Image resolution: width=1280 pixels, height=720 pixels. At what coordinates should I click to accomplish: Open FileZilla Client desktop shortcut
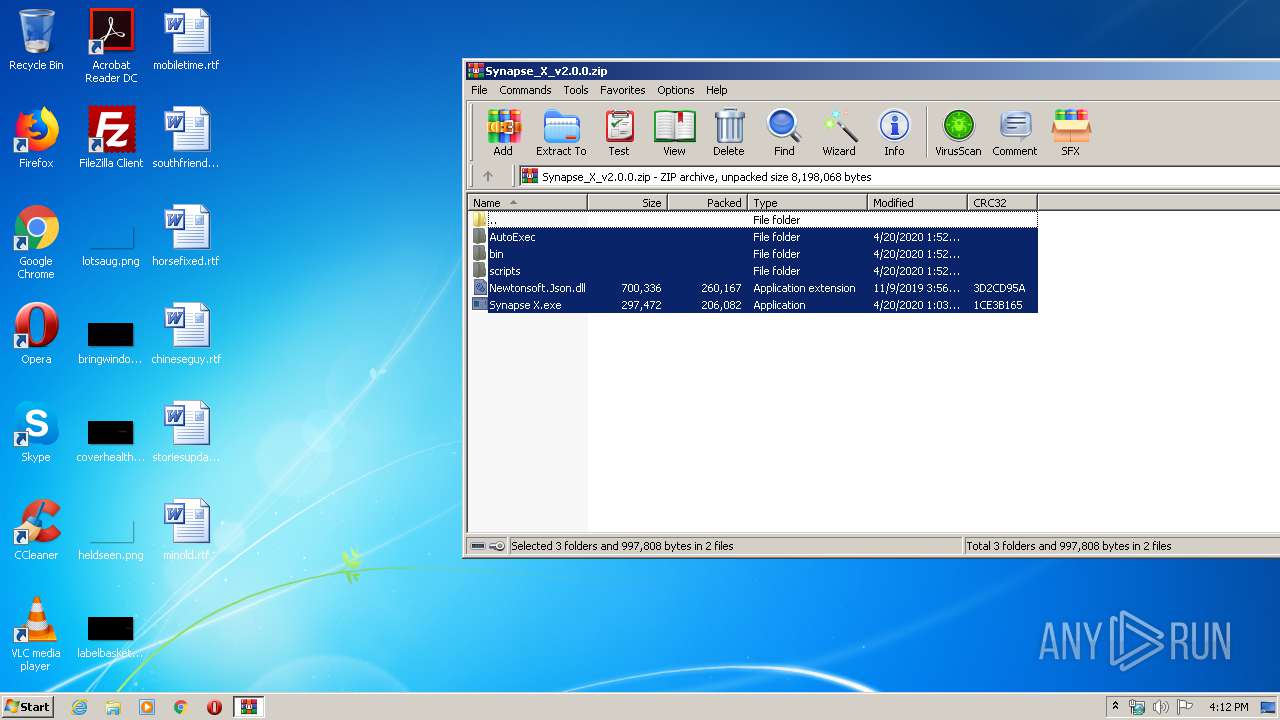point(111,138)
